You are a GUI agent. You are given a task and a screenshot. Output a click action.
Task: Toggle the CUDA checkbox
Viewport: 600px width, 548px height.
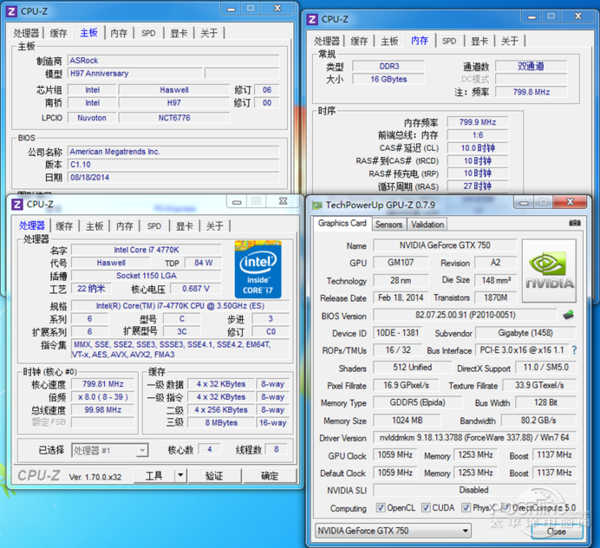[426, 508]
